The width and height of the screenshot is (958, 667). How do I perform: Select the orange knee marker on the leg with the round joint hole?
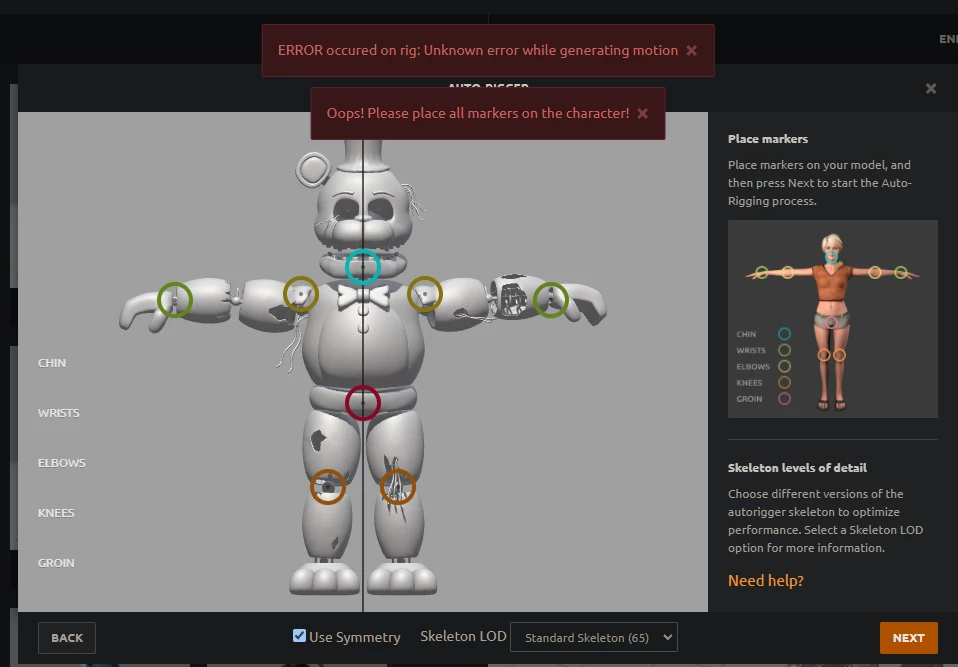click(x=328, y=487)
